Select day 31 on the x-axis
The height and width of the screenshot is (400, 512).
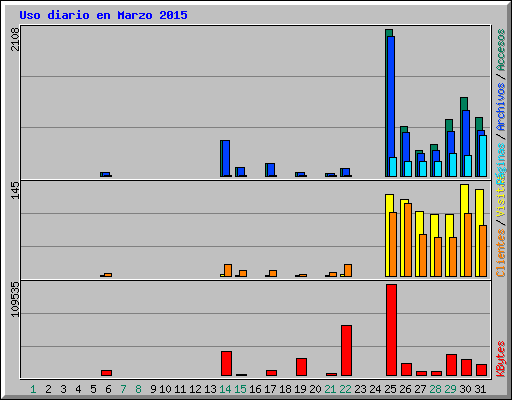pos(480,389)
